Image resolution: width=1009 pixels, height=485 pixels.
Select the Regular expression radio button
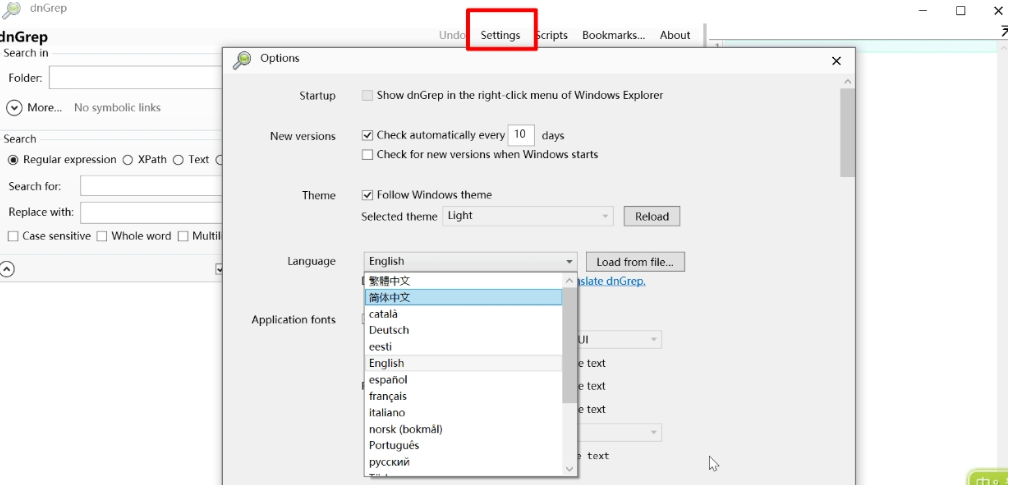(x=13, y=160)
